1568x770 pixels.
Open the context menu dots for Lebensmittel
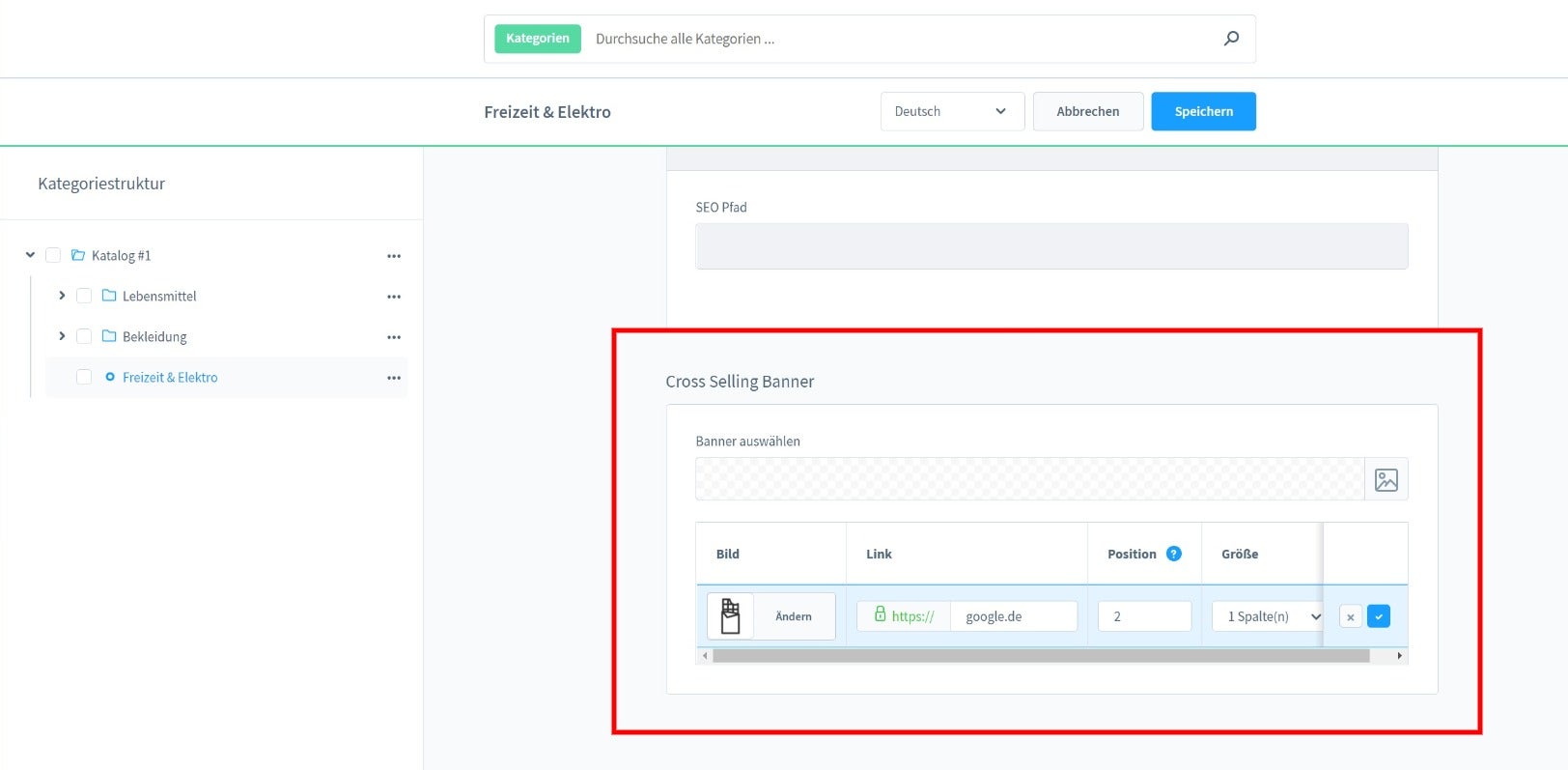394,297
